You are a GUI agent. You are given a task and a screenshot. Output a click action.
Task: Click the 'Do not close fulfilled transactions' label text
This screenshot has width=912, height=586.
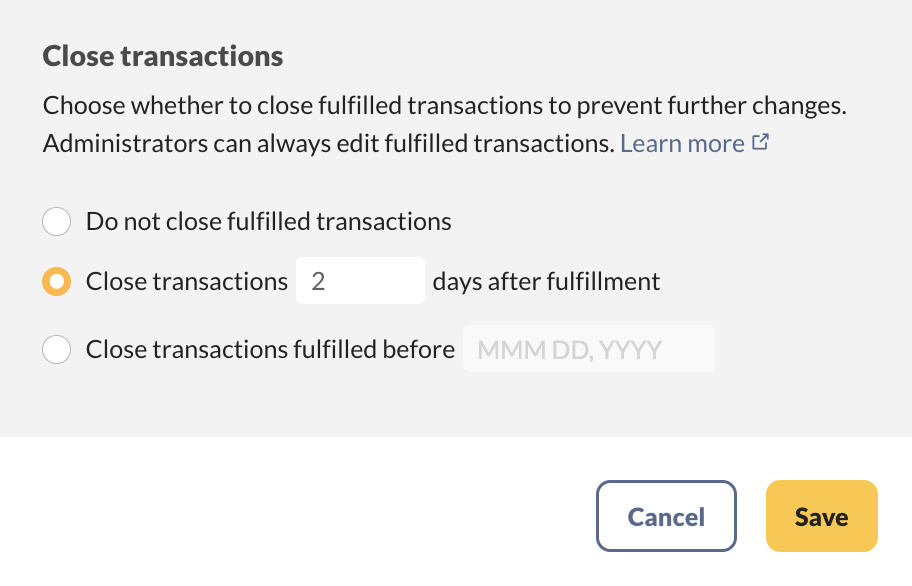click(268, 221)
